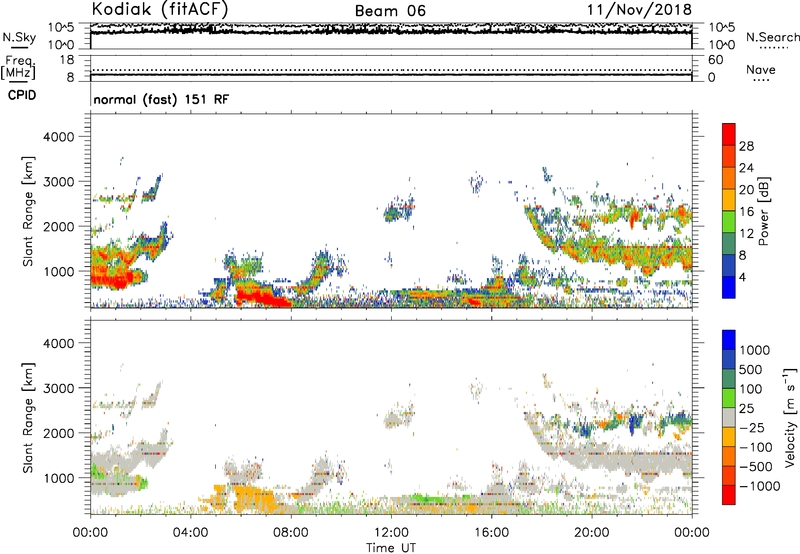Click the '-1000' tick on Velocity color bar
This screenshot has height=554, width=800.
tap(759, 486)
